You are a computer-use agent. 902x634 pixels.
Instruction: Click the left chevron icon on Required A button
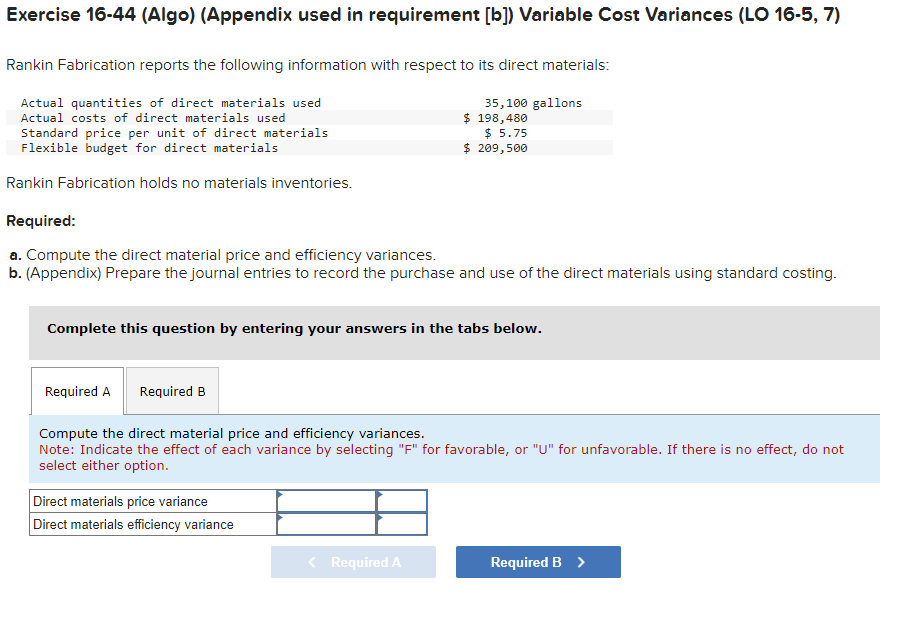coord(311,562)
